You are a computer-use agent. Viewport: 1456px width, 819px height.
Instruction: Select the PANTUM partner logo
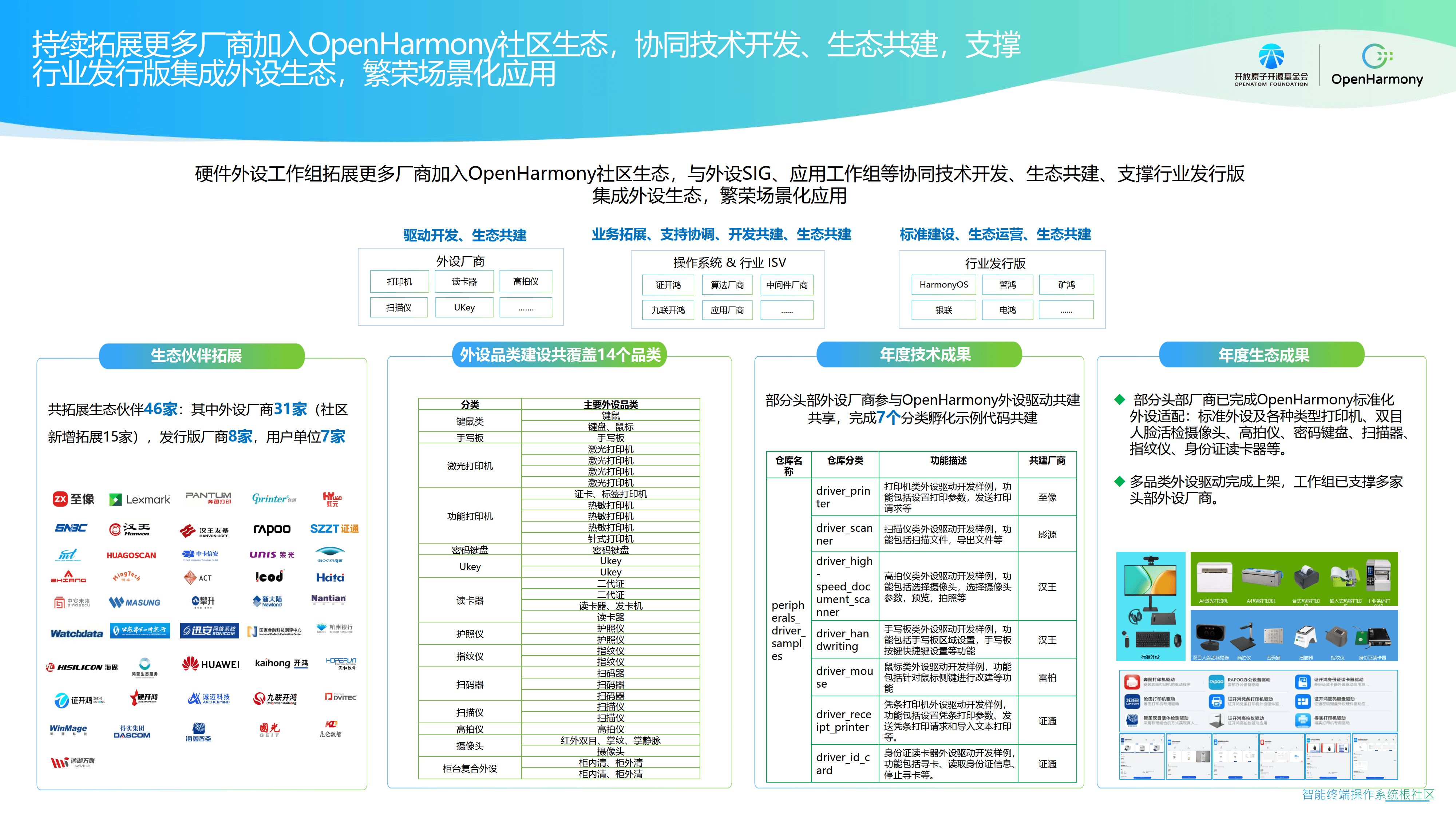[x=208, y=497]
